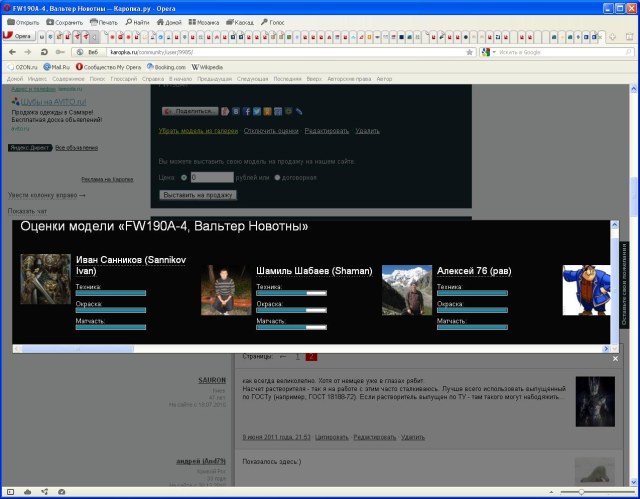
Task: Click Шамиль Шабаев's avatar thumbnail
Action: (x=226, y=291)
